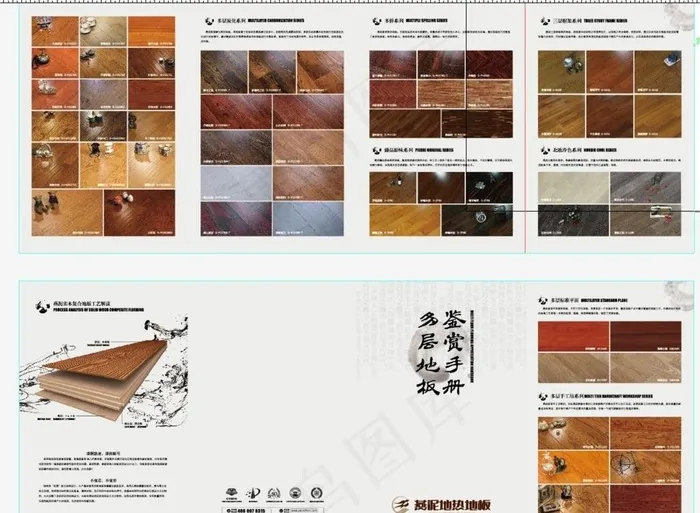Click the logo icon beside the process analysis title
The image size is (700, 513).
[41, 307]
